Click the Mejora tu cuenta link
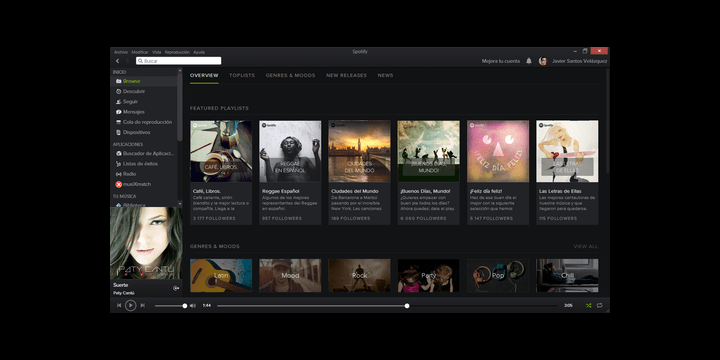Screen dimensions: 720x360 pos(501,61)
